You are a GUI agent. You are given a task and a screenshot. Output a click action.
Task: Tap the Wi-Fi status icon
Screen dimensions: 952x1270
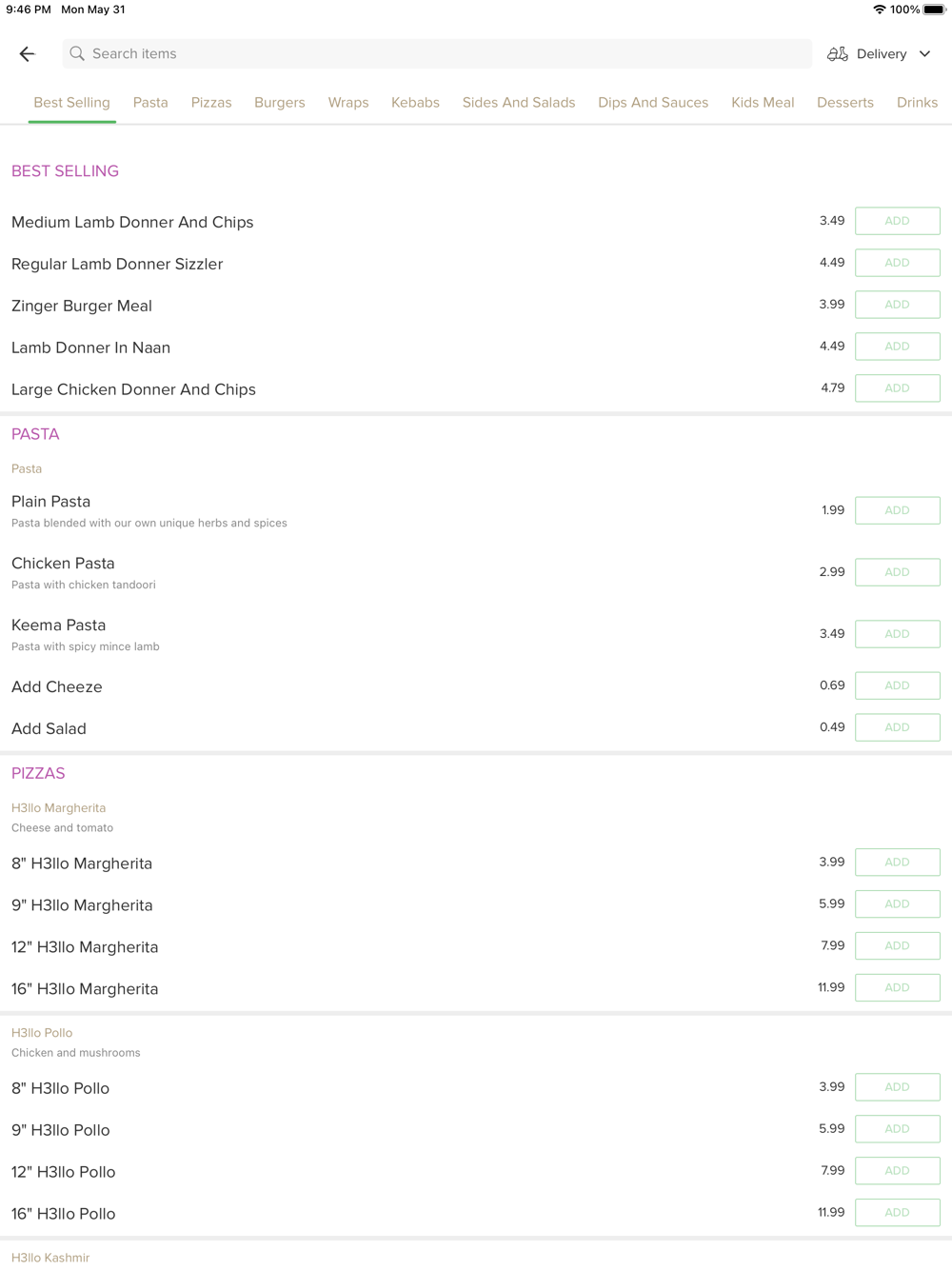pos(879,10)
